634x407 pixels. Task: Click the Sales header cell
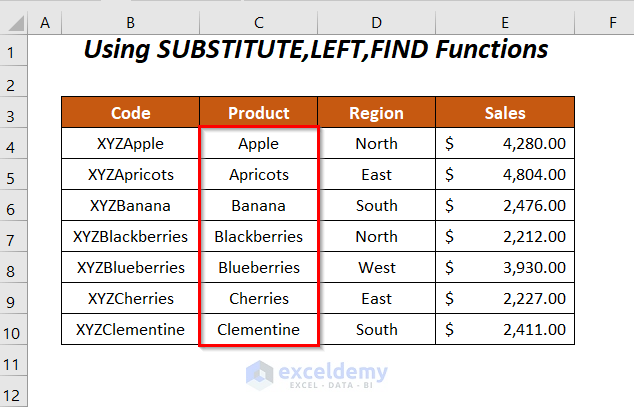coord(504,113)
